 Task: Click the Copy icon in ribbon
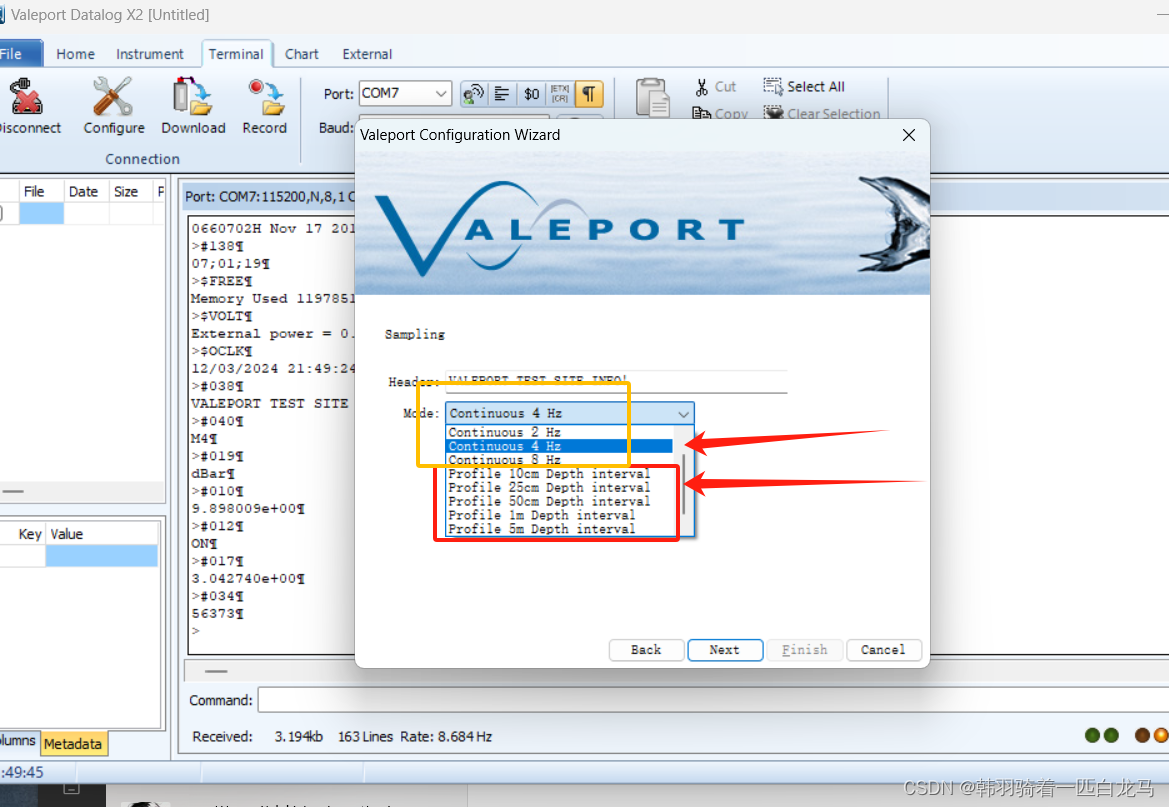coord(701,113)
